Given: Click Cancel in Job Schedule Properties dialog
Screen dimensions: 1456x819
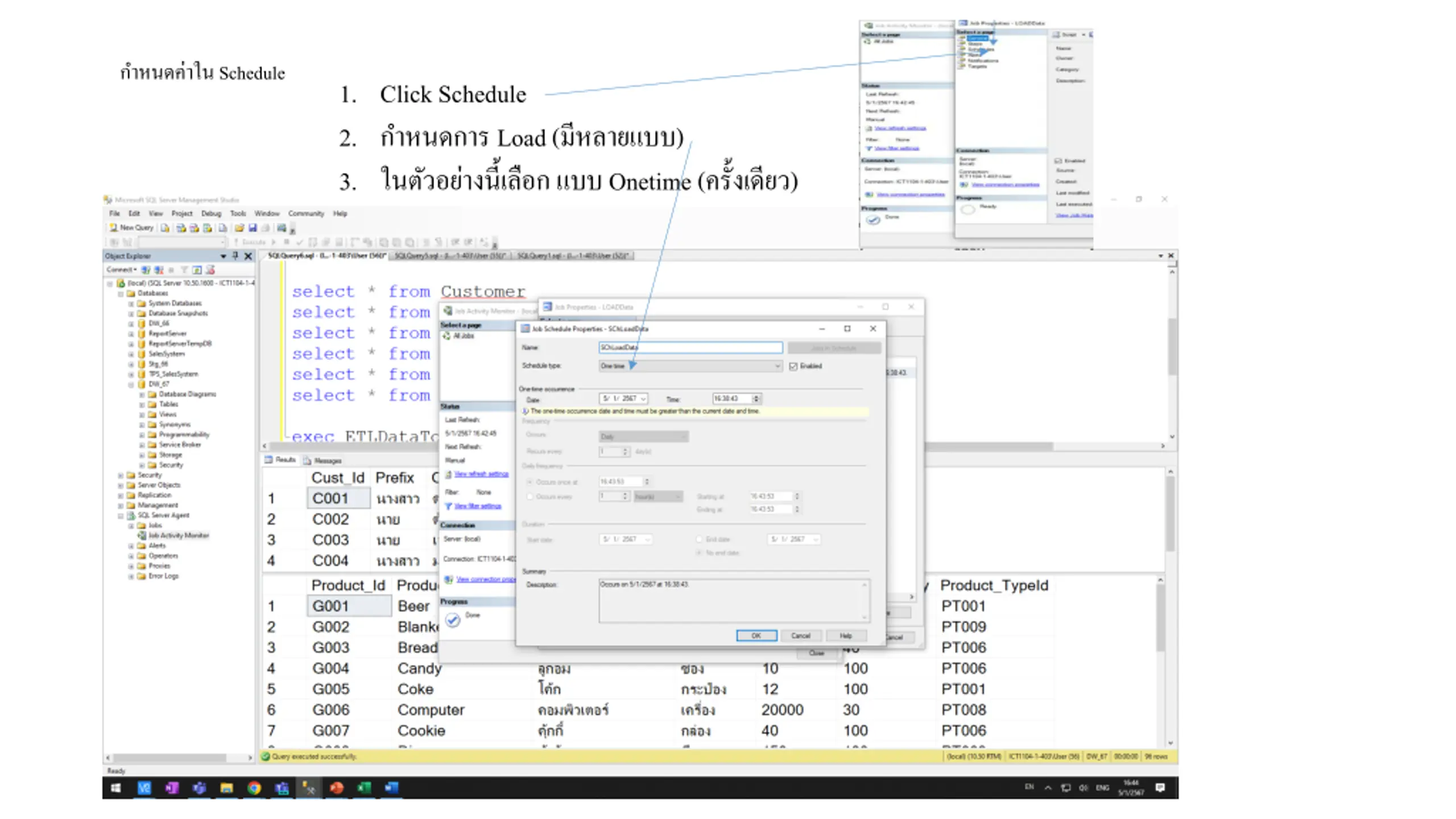Looking at the screenshot, I should click(800, 636).
